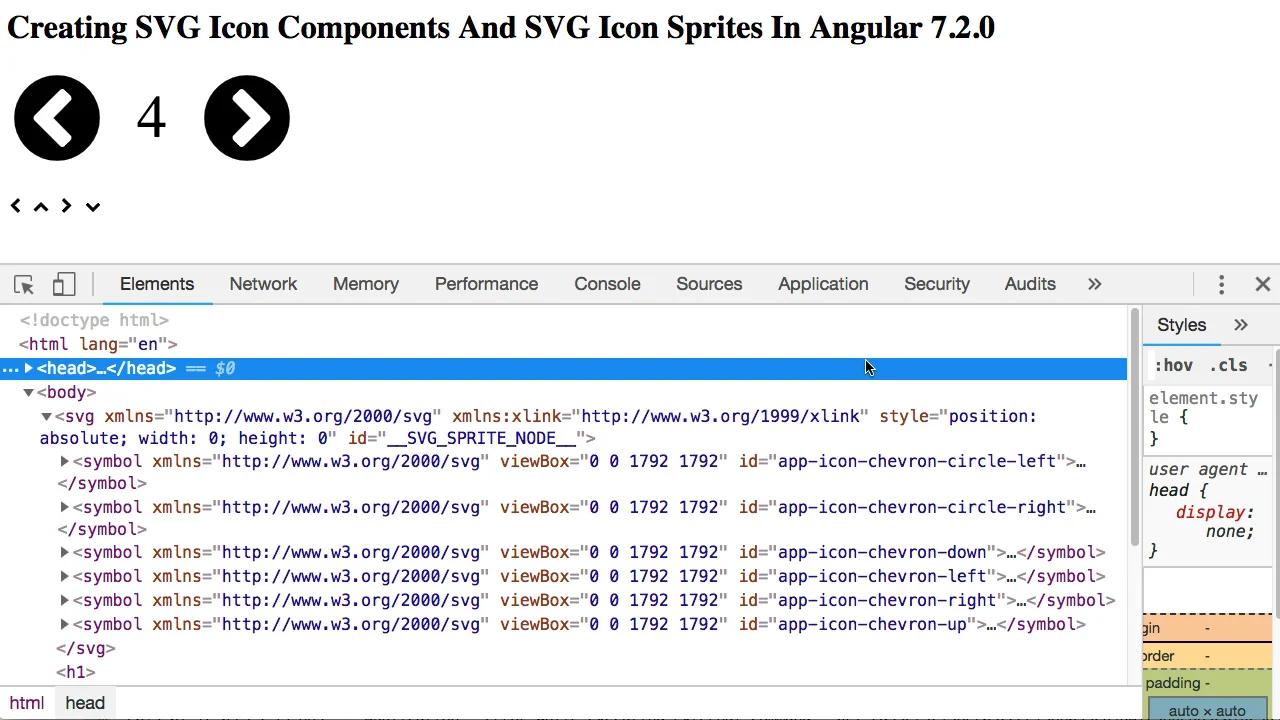Click the small chevron-up icon
The height and width of the screenshot is (720, 1280).
coord(41,207)
